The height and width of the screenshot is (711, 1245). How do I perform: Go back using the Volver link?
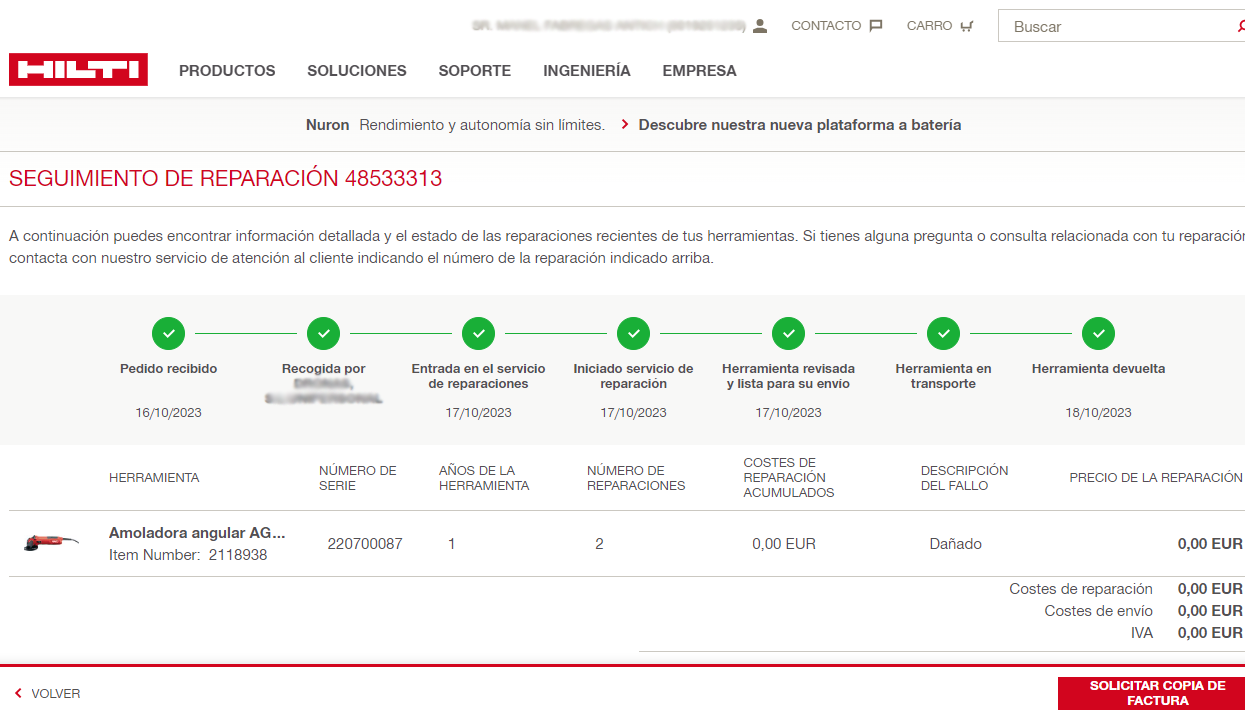coord(48,693)
